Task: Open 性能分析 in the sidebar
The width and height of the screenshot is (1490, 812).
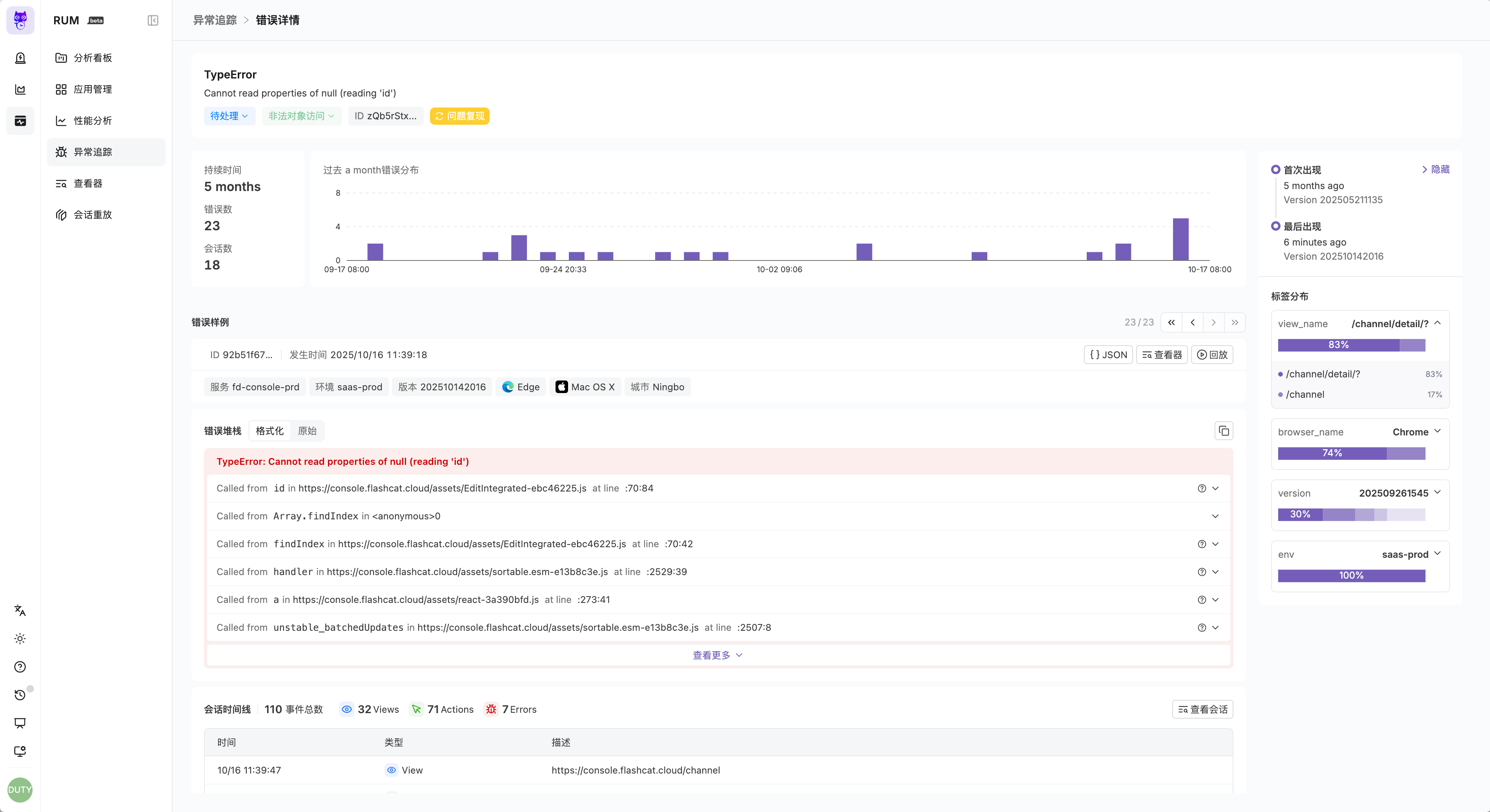Action: click(x=93, y=121)
